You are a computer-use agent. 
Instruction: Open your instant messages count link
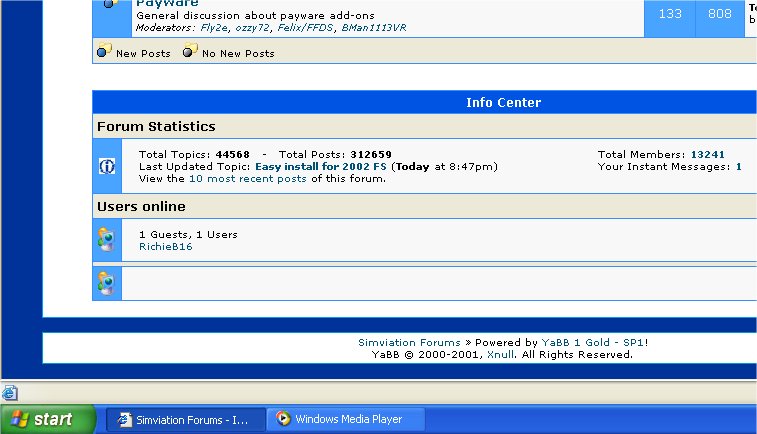[739, 167]
